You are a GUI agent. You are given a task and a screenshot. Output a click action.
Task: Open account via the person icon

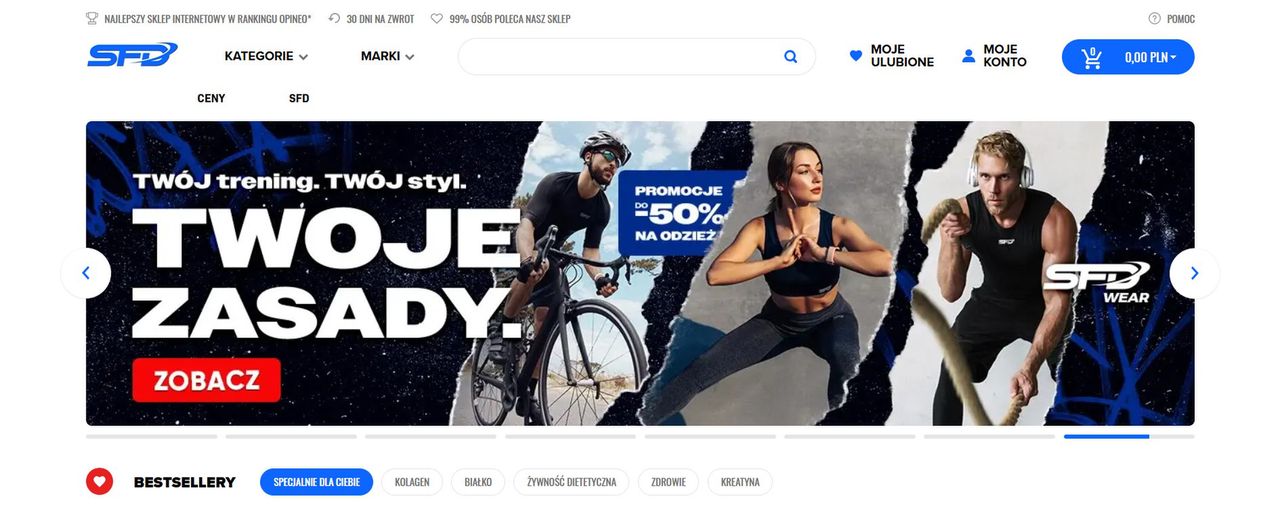pyautogui.click(x=968, y=56)
